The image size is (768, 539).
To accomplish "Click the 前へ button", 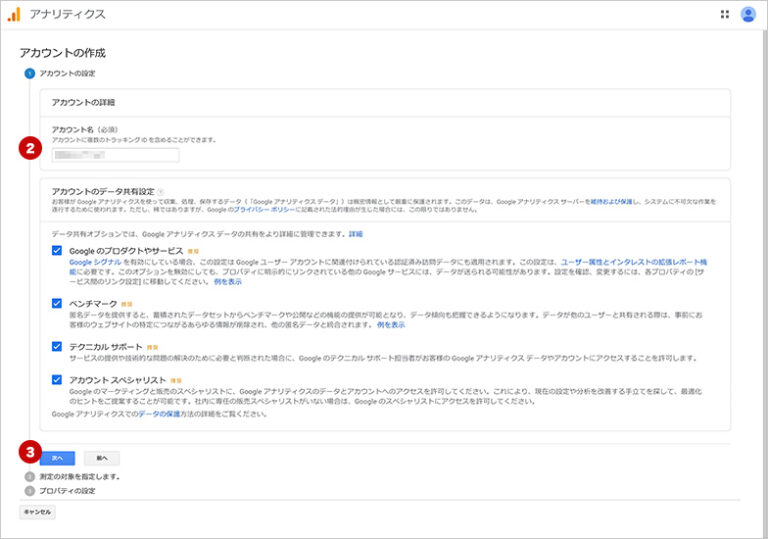I will pos(101,458).
